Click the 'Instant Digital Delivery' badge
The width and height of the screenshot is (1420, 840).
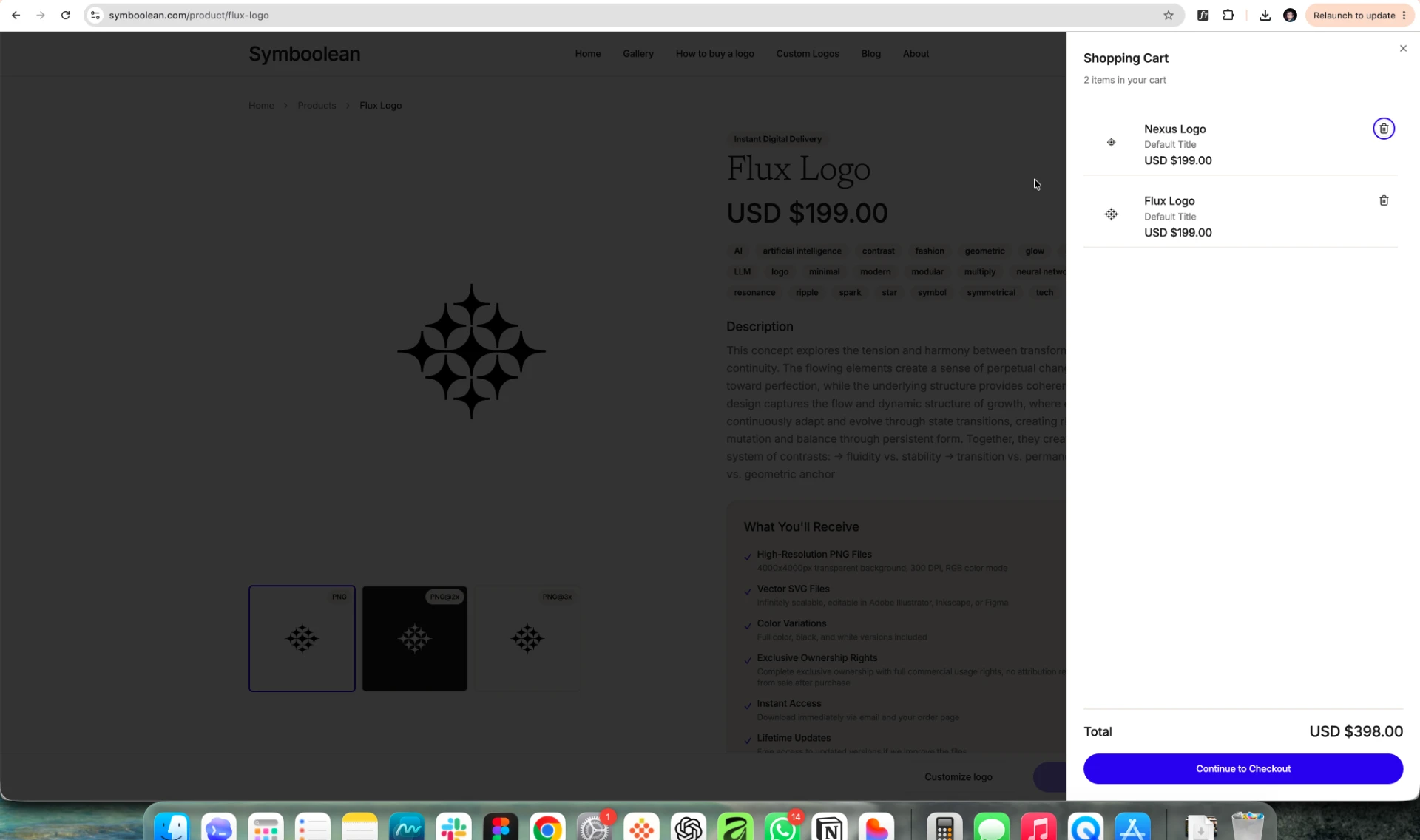777,139
